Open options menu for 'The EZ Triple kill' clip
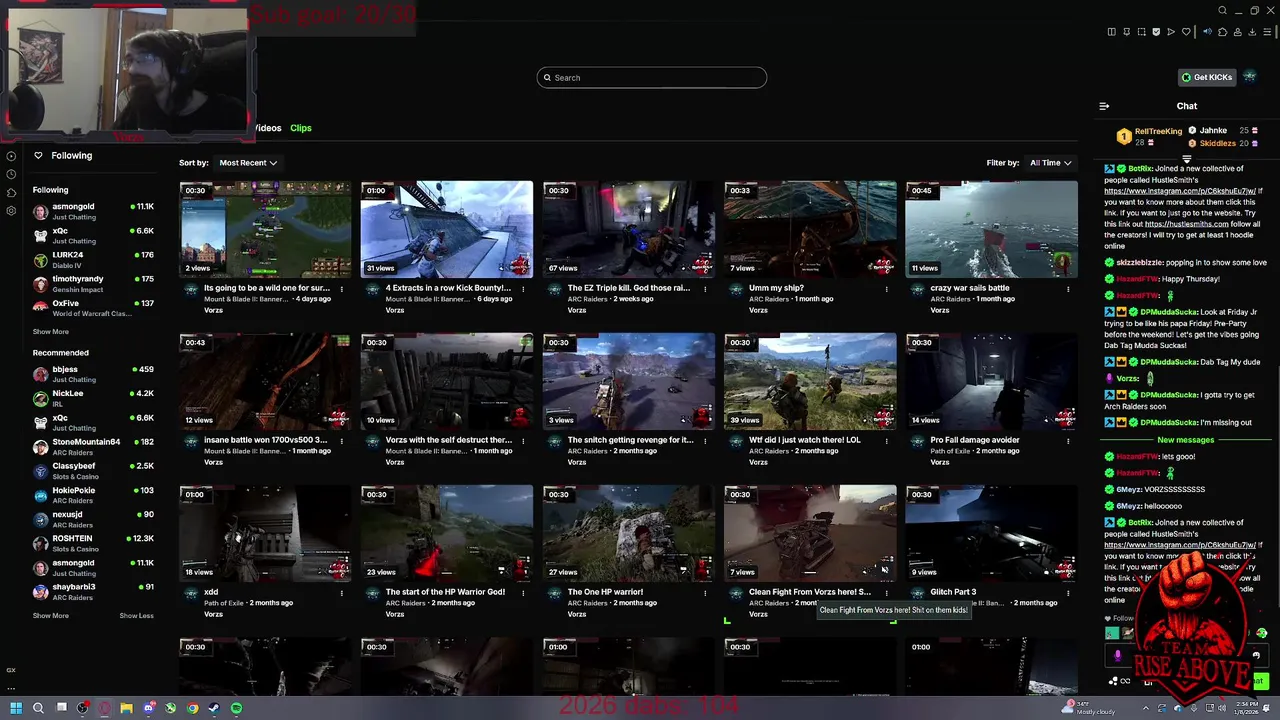The height and width of the screenshot is (720, 1280). click(x=704, y=289)
